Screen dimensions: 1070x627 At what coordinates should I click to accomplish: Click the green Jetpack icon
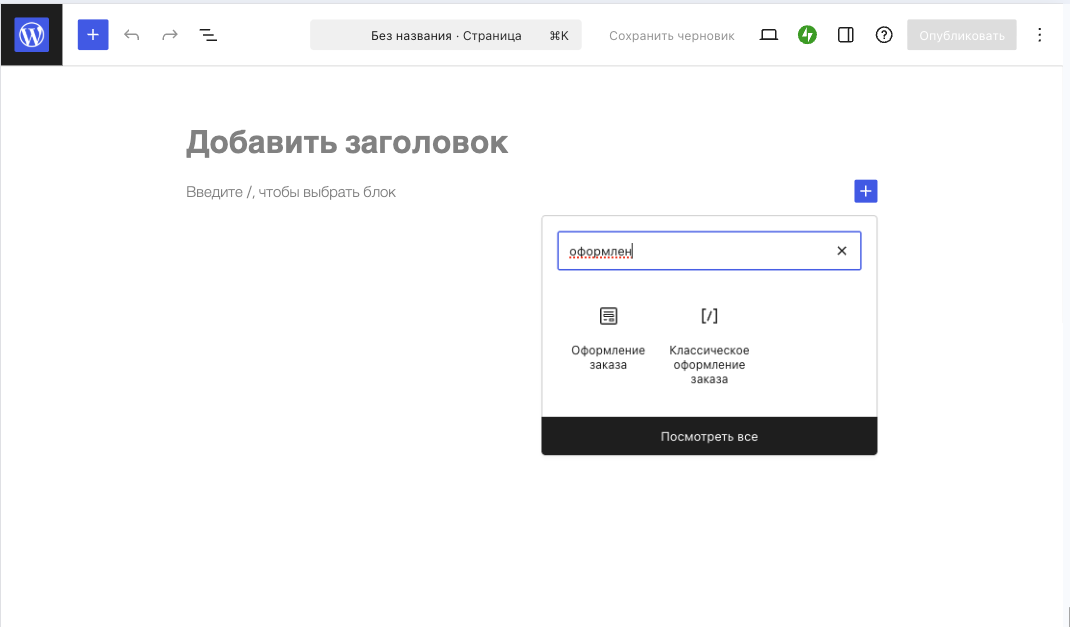point(807,33)
